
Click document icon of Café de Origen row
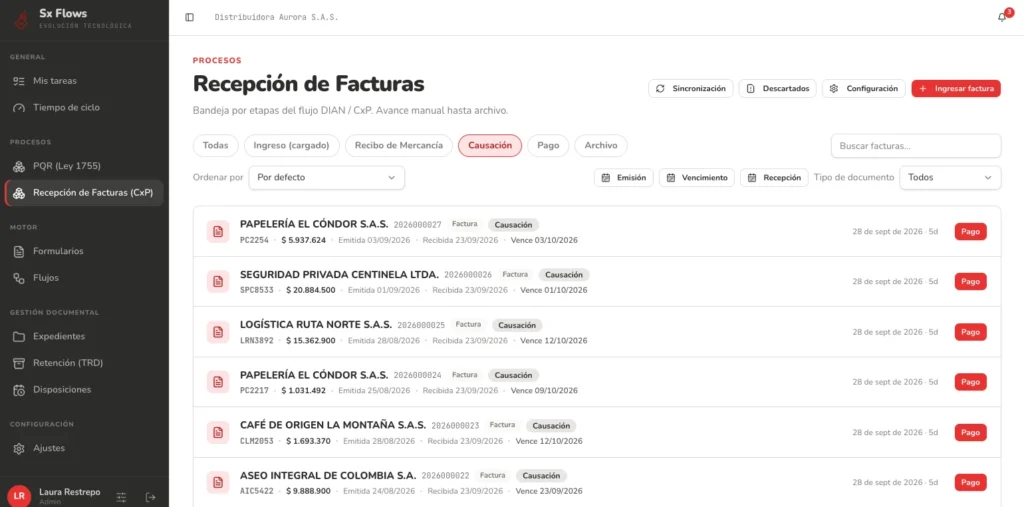point(218,432)
